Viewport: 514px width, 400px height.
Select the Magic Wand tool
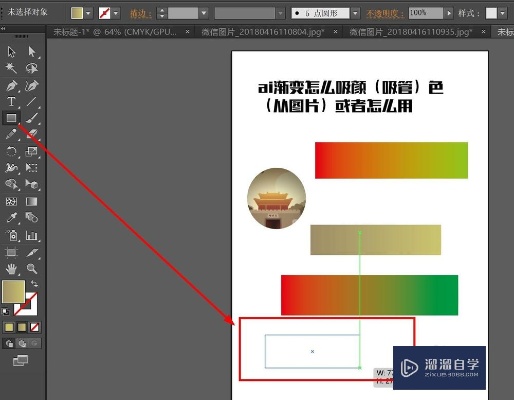[11, 68]
